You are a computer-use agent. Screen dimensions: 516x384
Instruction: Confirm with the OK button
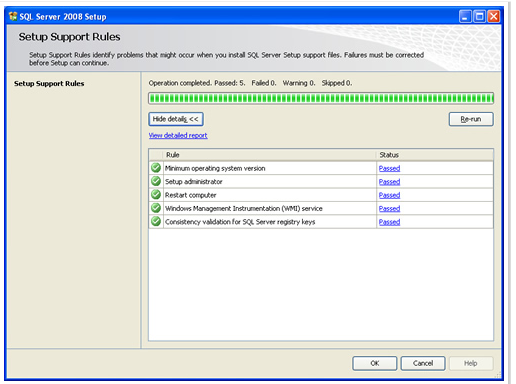coord(375,363)
